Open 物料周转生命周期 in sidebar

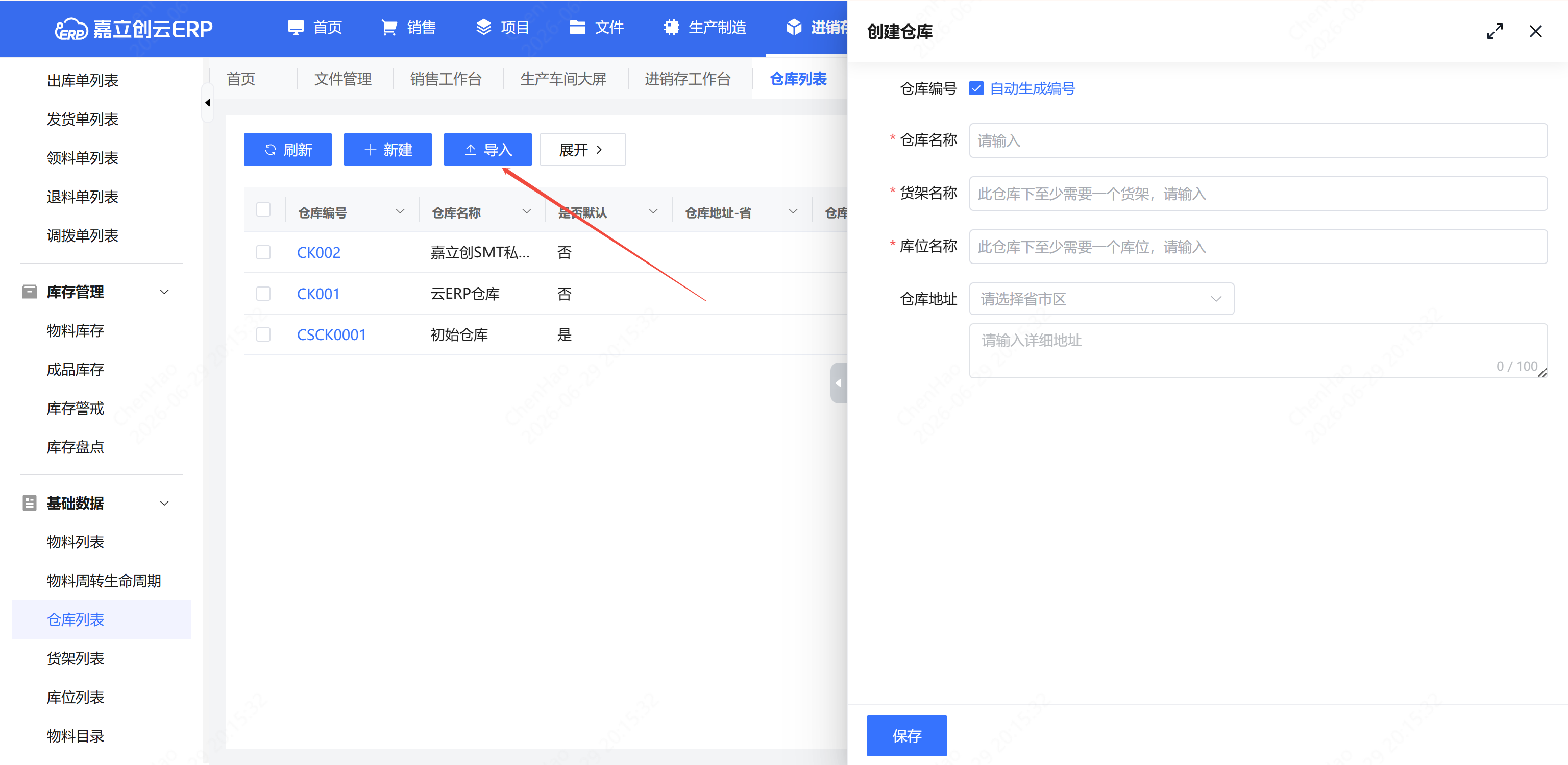(104, 581)
